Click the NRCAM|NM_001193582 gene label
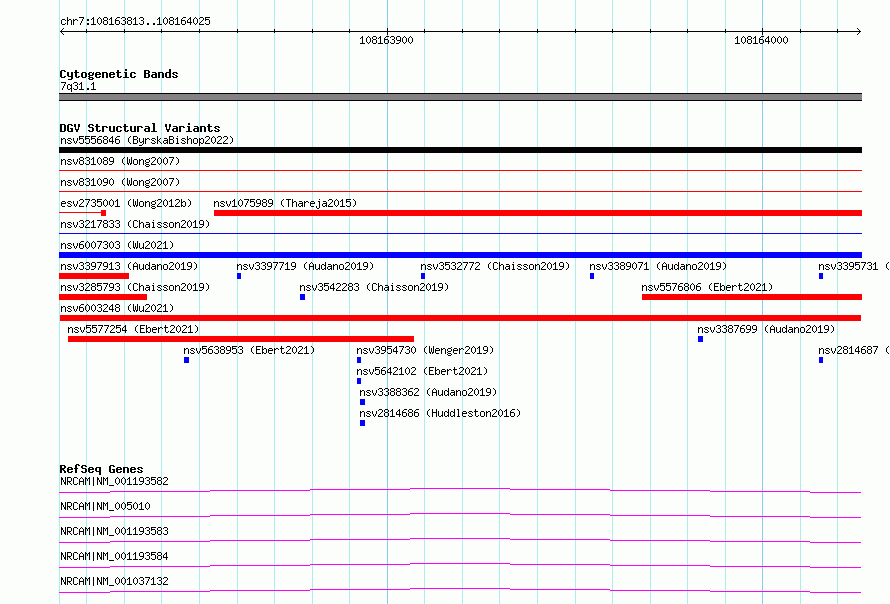 (x=114, y=481)
